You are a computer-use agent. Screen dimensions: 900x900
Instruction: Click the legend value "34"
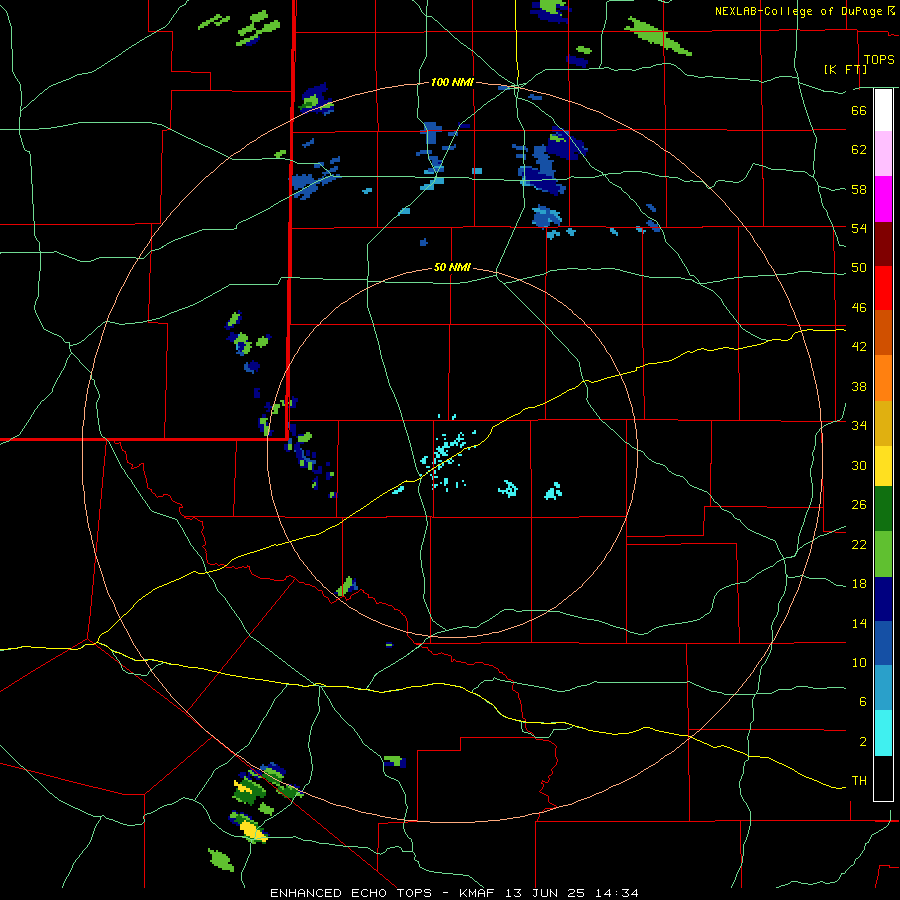tap(859, 425)
